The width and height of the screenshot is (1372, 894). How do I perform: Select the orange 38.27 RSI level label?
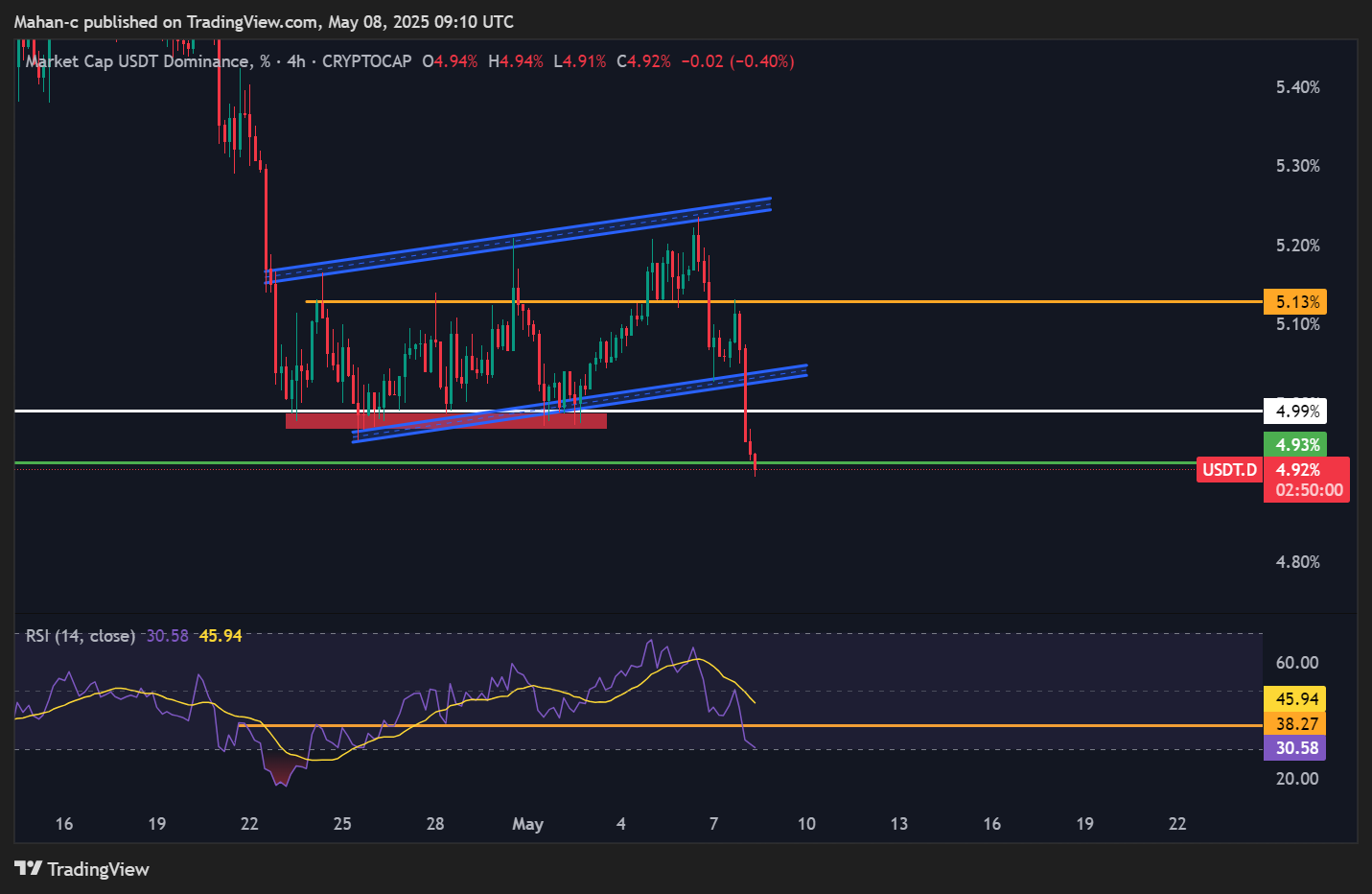tap(1296, 724)
